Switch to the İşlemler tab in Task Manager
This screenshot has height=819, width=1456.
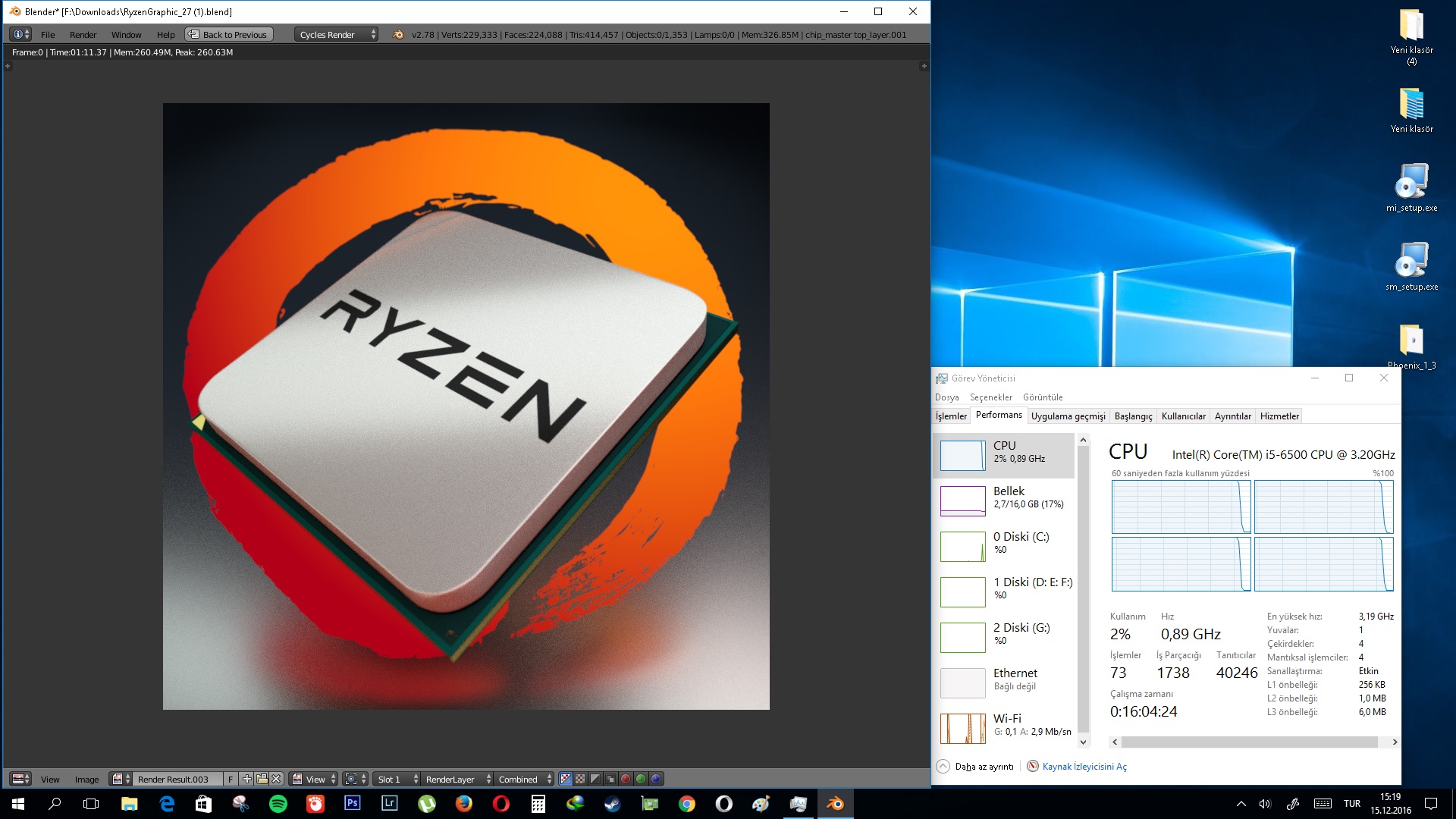pyautogui.click(x=951, y=416)
